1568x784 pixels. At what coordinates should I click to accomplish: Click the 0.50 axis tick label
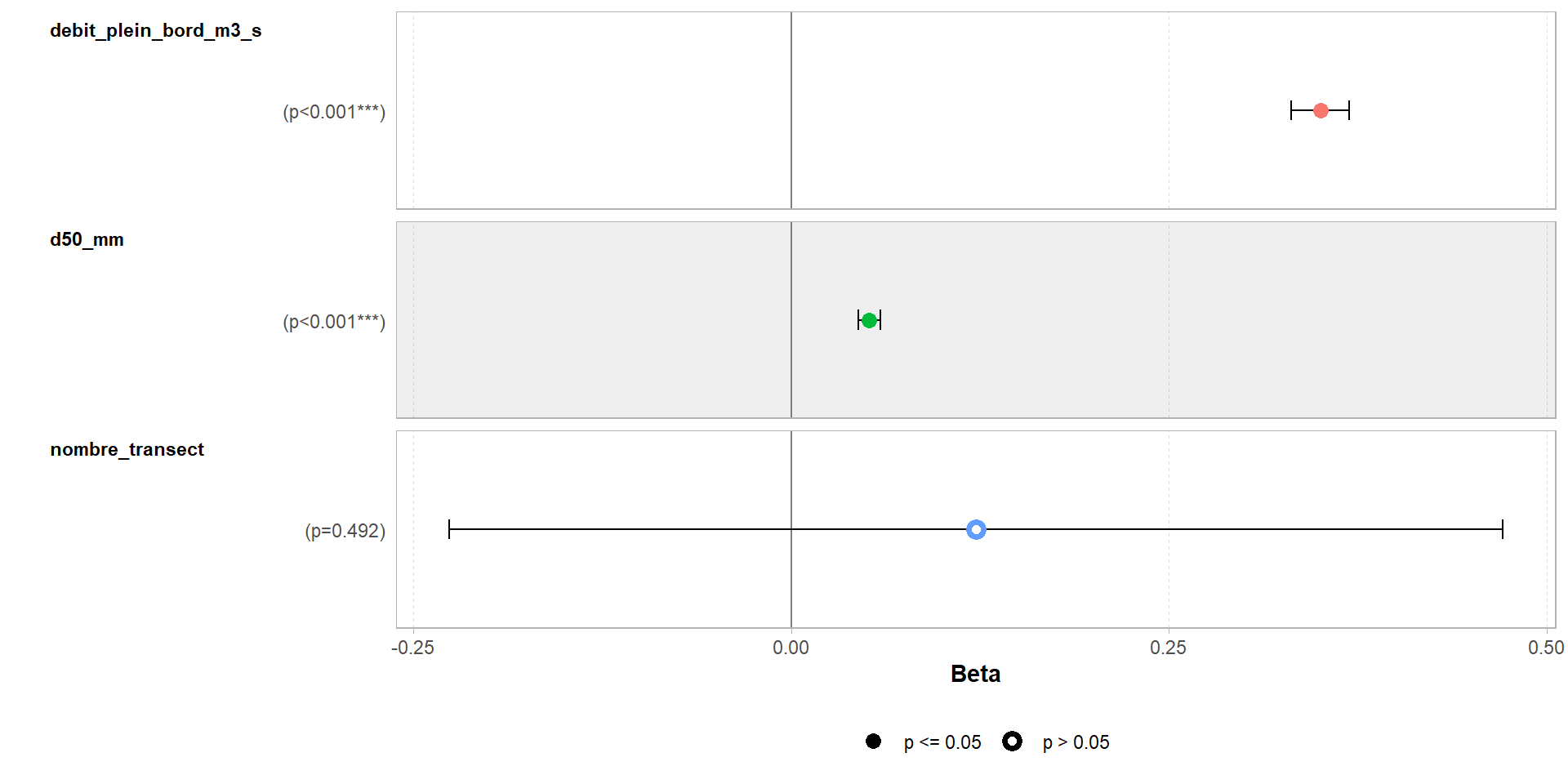pyautogui.click(x=1546, y=648)
